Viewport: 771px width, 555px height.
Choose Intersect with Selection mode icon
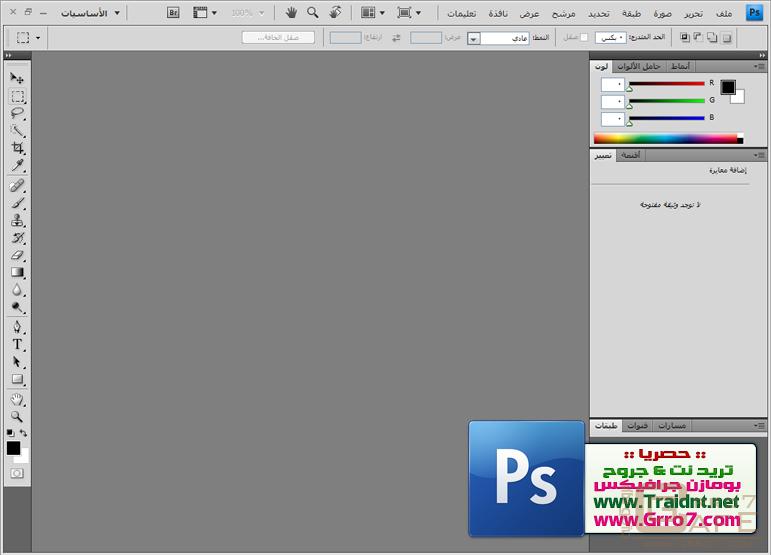tap(684, 37)
